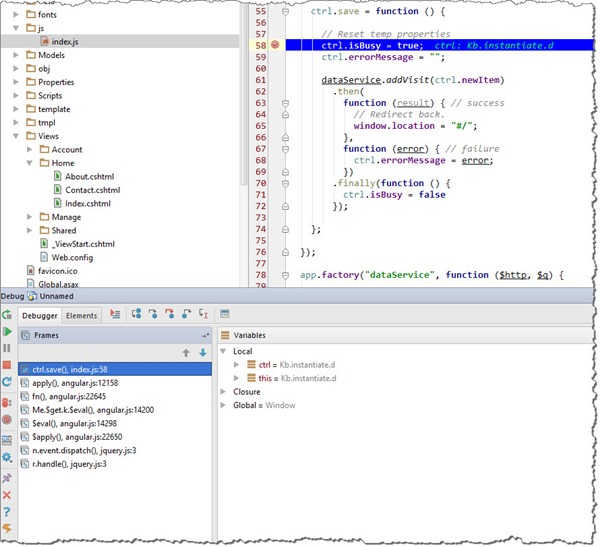Select the Web.config file in project tree
This screenshot has width=600, height=547.
click(72, 257)
